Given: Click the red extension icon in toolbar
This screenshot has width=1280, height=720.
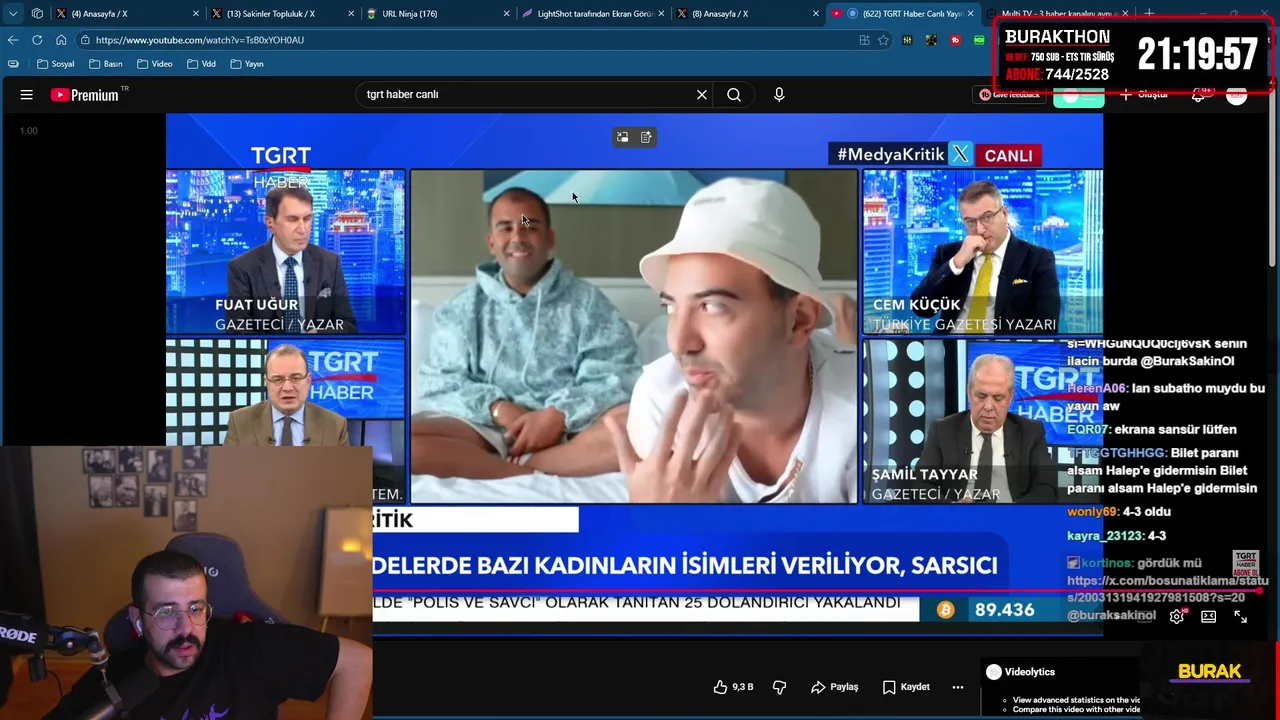Looking at the screenshot, I should [x=955, y=40].
